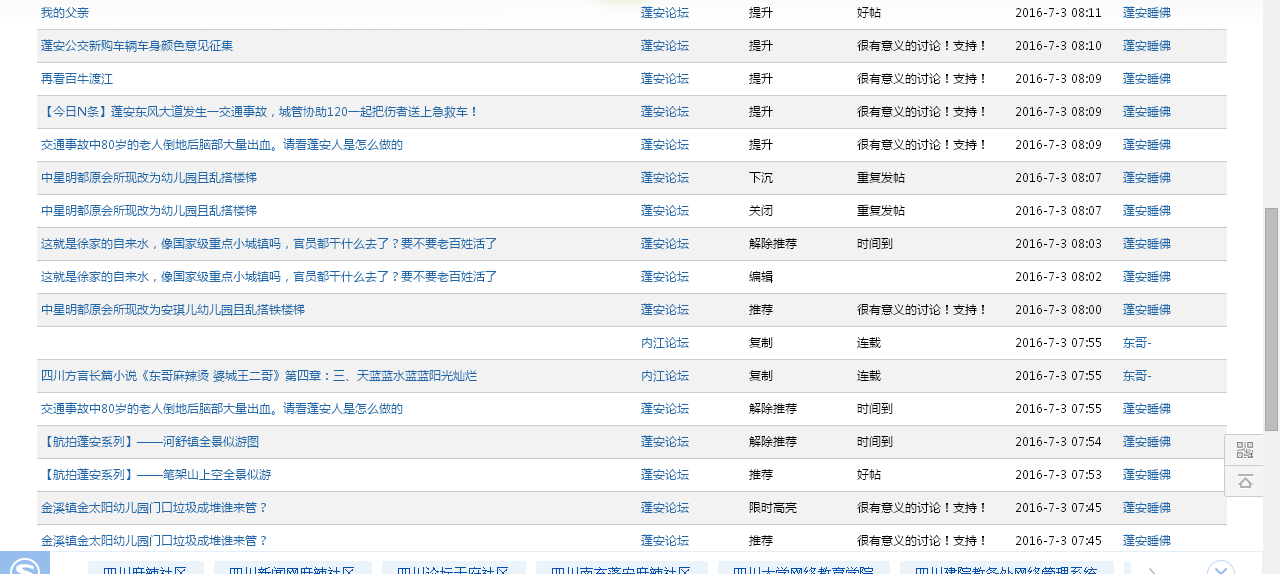Screen dimensions: 1280x574
Task: Open 【航拍蓬安系列】河舒镇全景似游图 post
Action: 150,442
